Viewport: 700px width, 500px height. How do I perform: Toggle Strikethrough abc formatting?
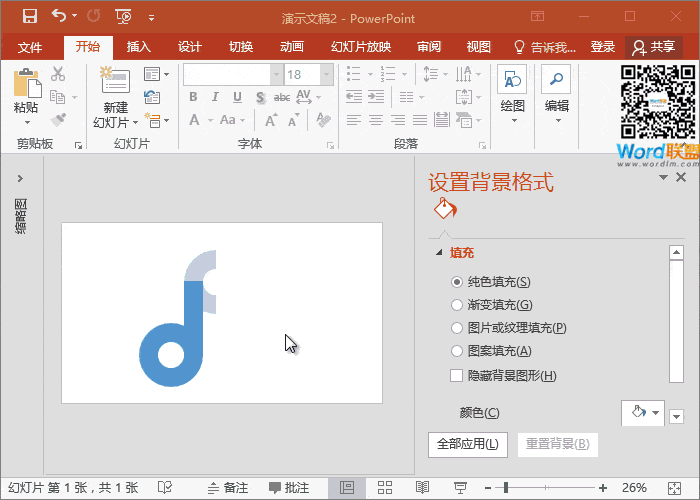coord(282,97)
